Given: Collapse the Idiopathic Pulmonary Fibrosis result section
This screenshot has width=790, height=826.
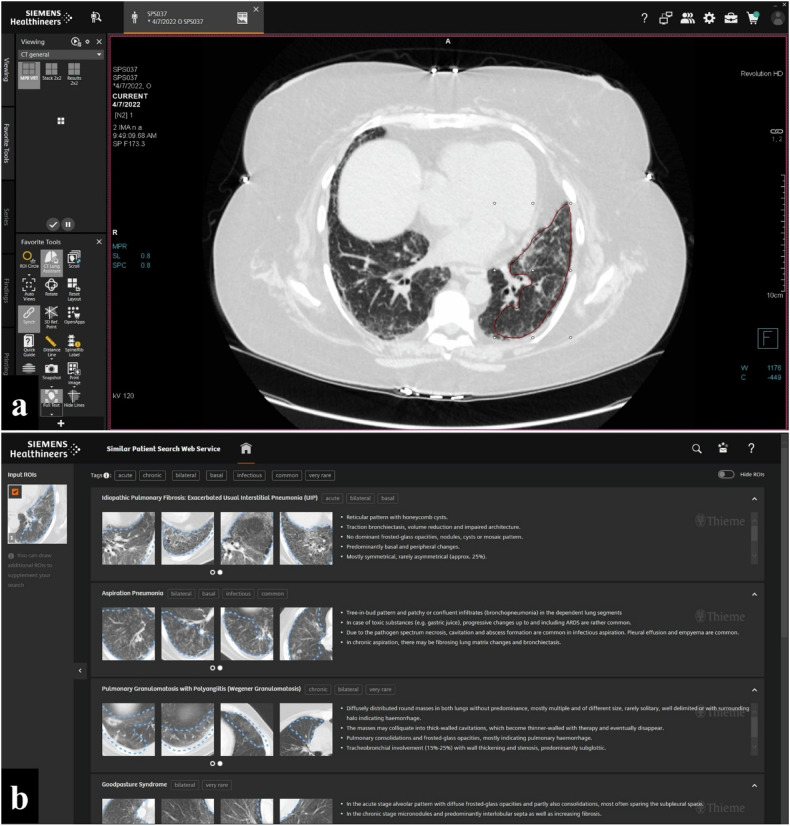Looking at the screenshot, I should pos(754,498).
